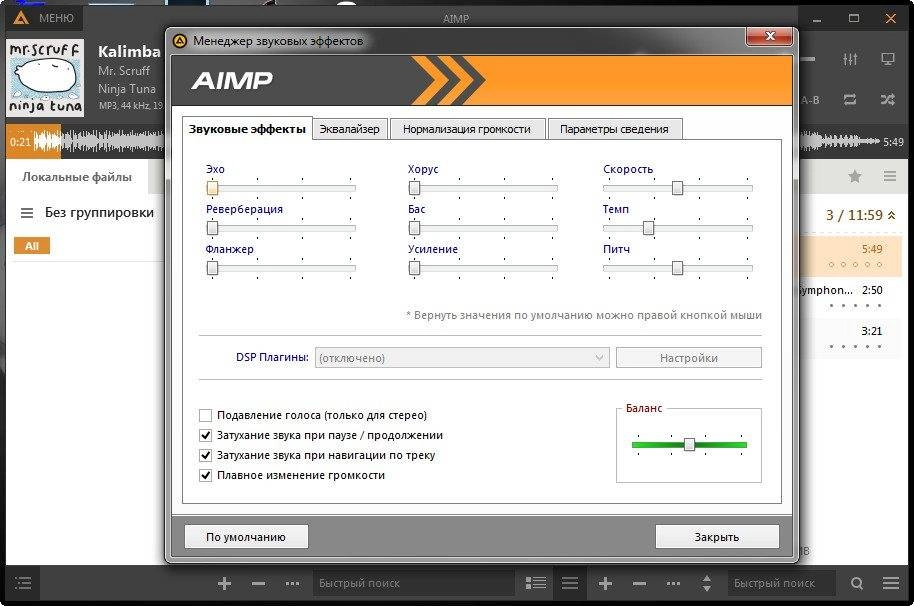Image resolution: width=914 pixels, height=606 pixels.
Task: Toggle the shuffle playback icon
Action: 888,100
